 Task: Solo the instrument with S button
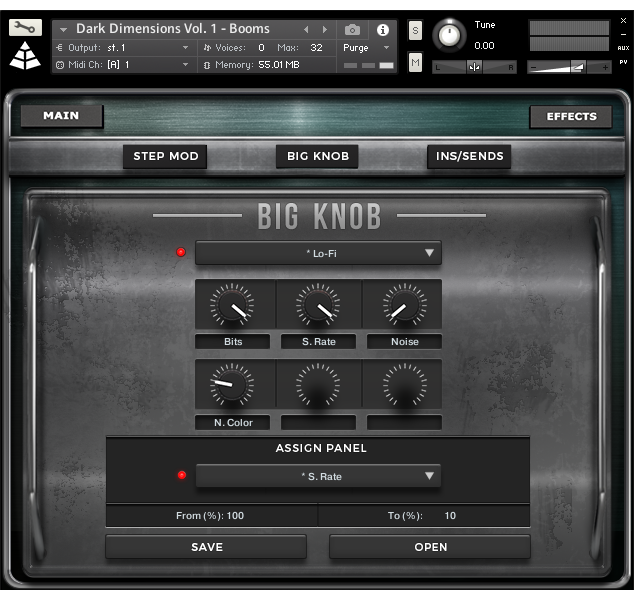[416, 30]
